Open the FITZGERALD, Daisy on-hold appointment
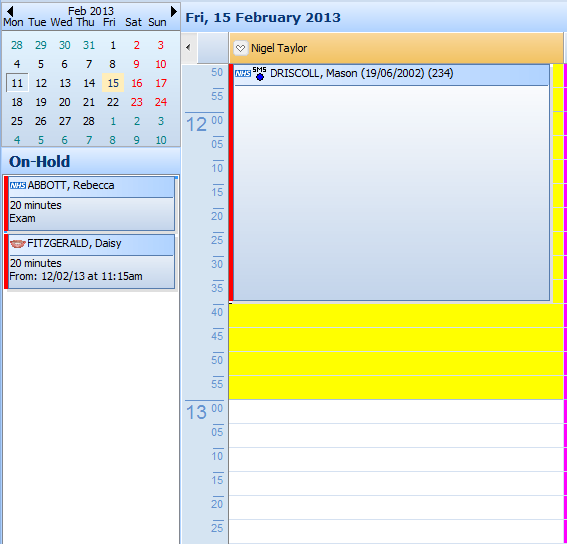The width and height of the screenshot is (567, 544). 90,262
